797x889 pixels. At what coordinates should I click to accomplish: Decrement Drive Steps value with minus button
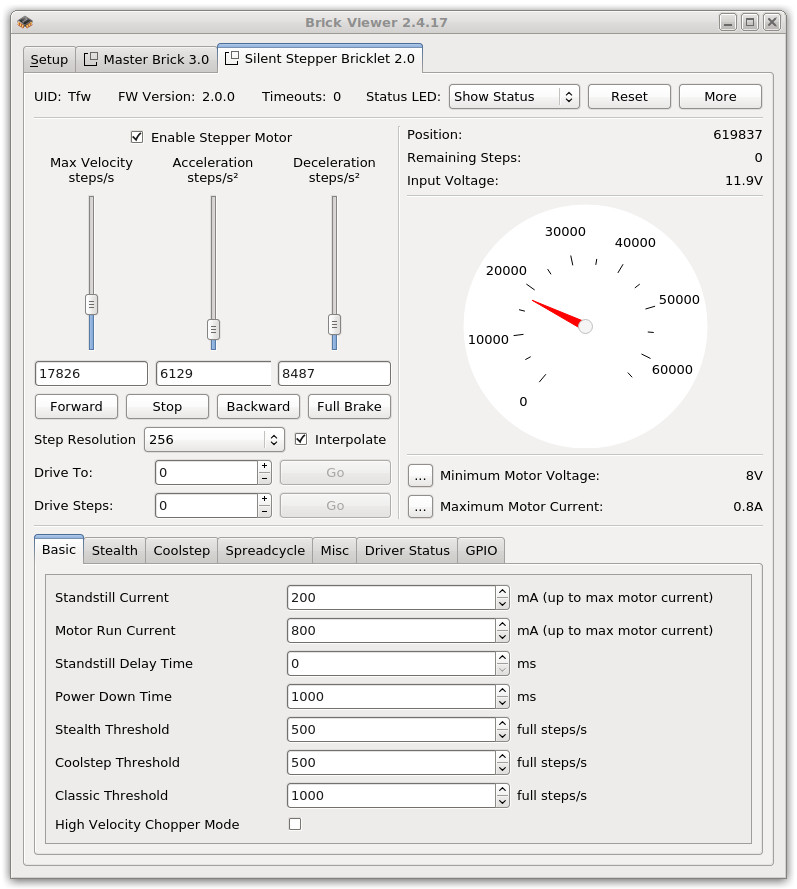[x=264, y=511]
